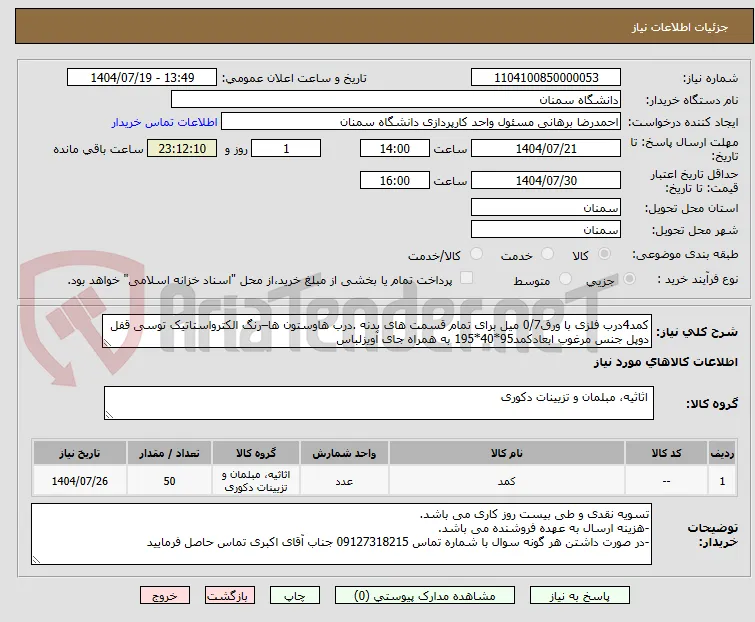Click the شرح کلی نیاز description box
This screenshot has height=622, width=755.
(x=376, y=332)
